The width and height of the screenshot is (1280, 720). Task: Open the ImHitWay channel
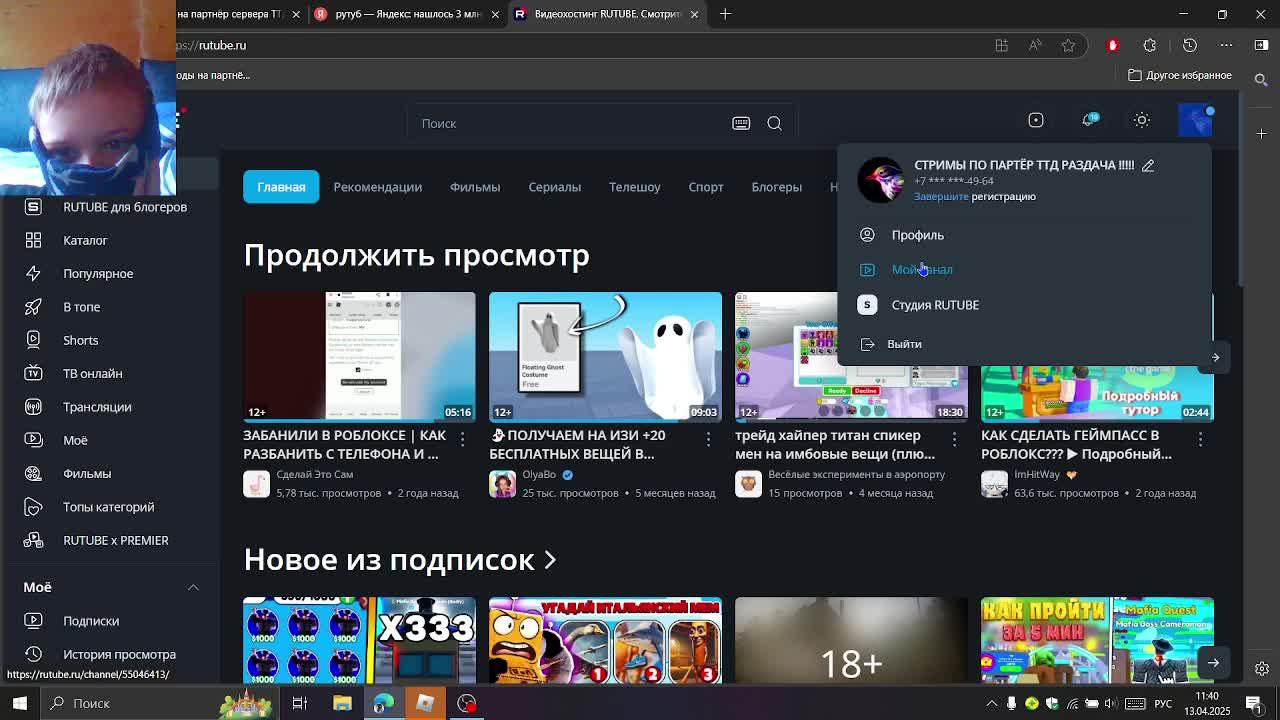(1037, 474)
